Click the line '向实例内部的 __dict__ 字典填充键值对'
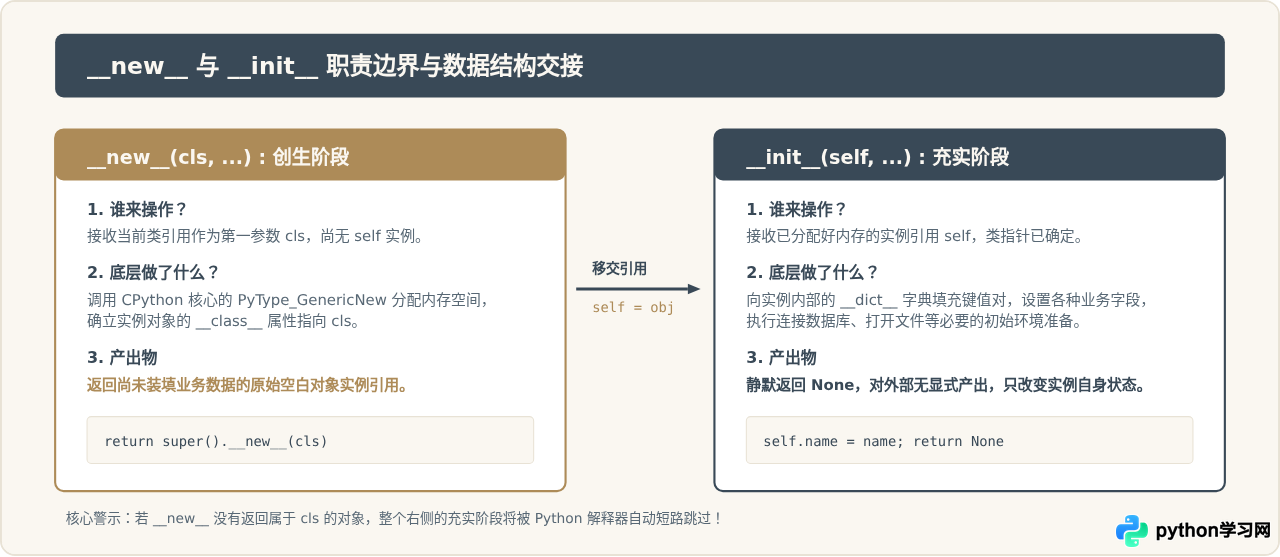1280x557 pixels. click(x=951, y=300)
